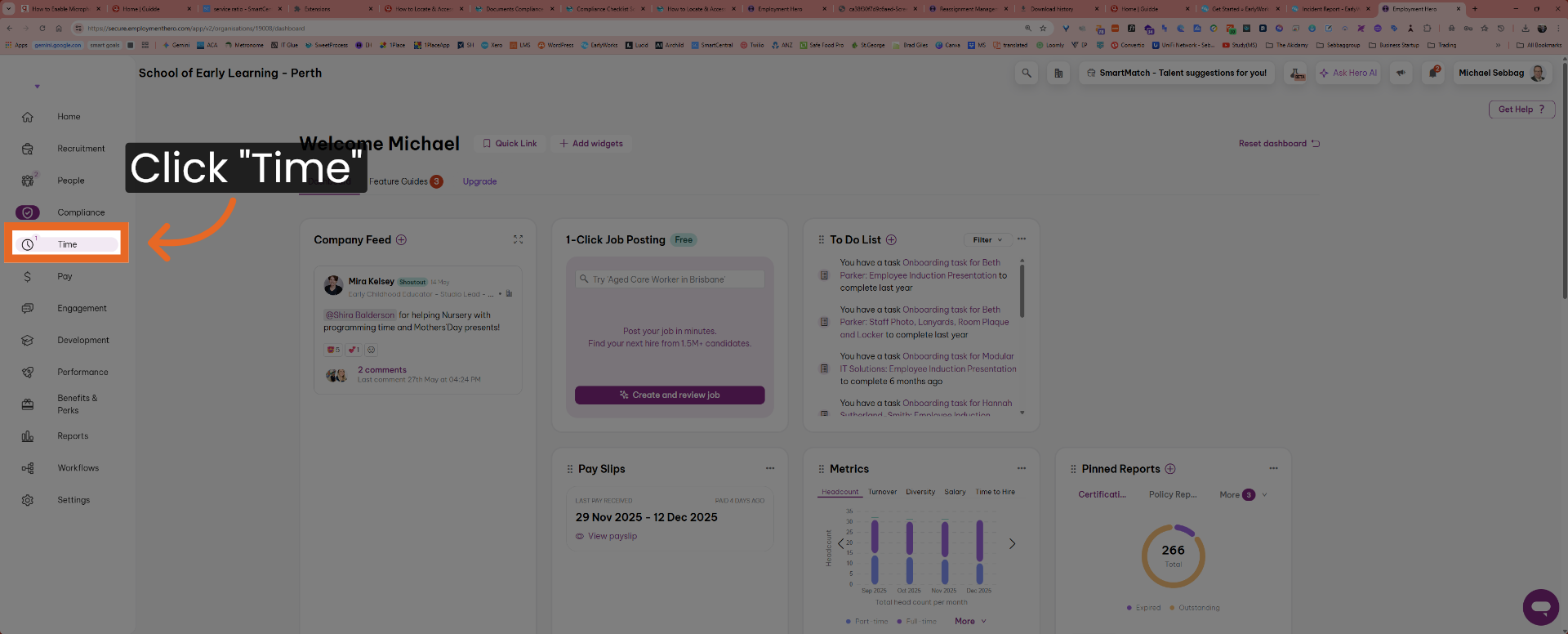The width and height of the screenshot is (1568, 634).
Task: Click the job search input field
Action: [670, 279]
